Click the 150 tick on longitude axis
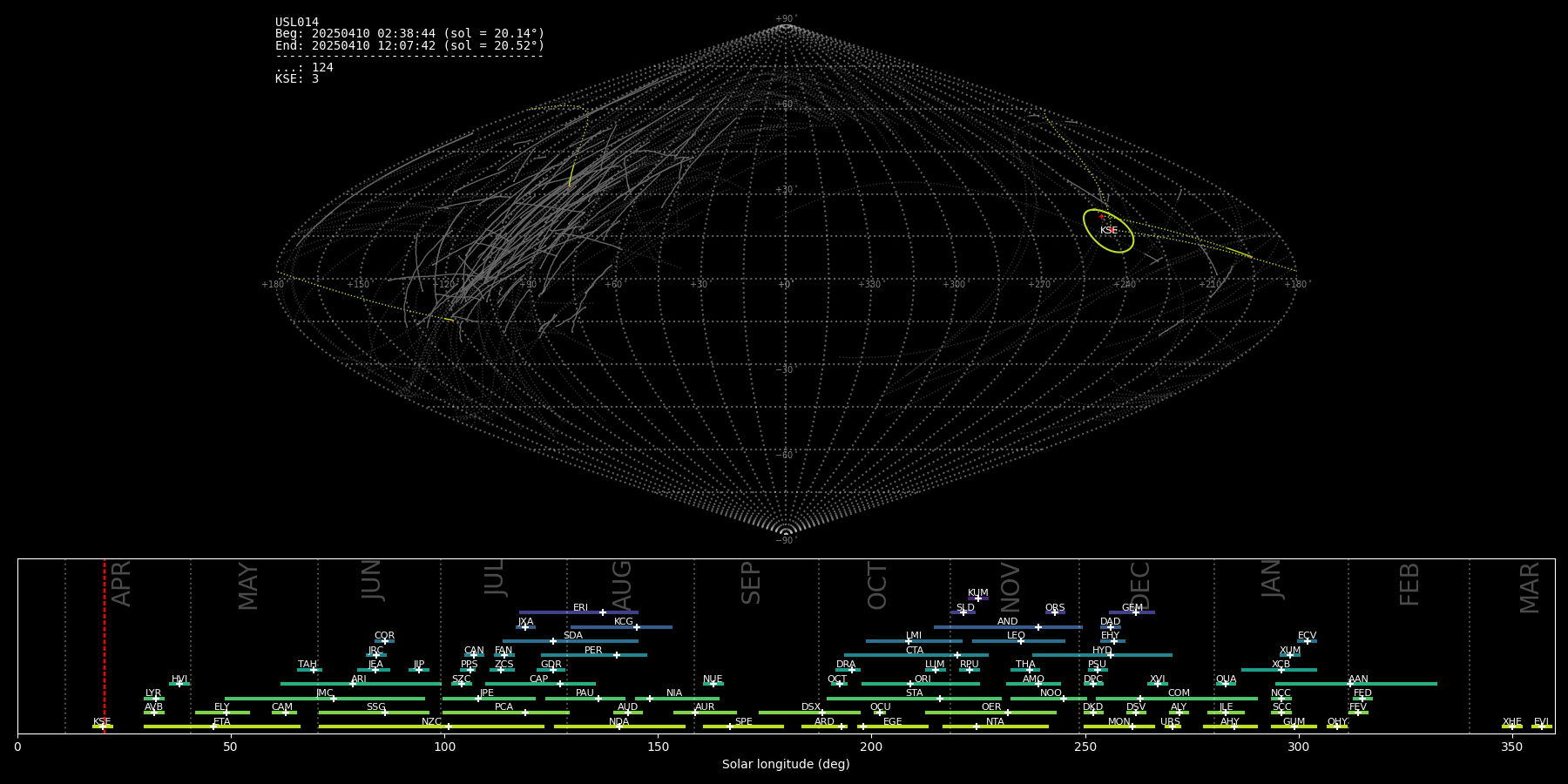The image size is (1568, 784). (658, 747)
